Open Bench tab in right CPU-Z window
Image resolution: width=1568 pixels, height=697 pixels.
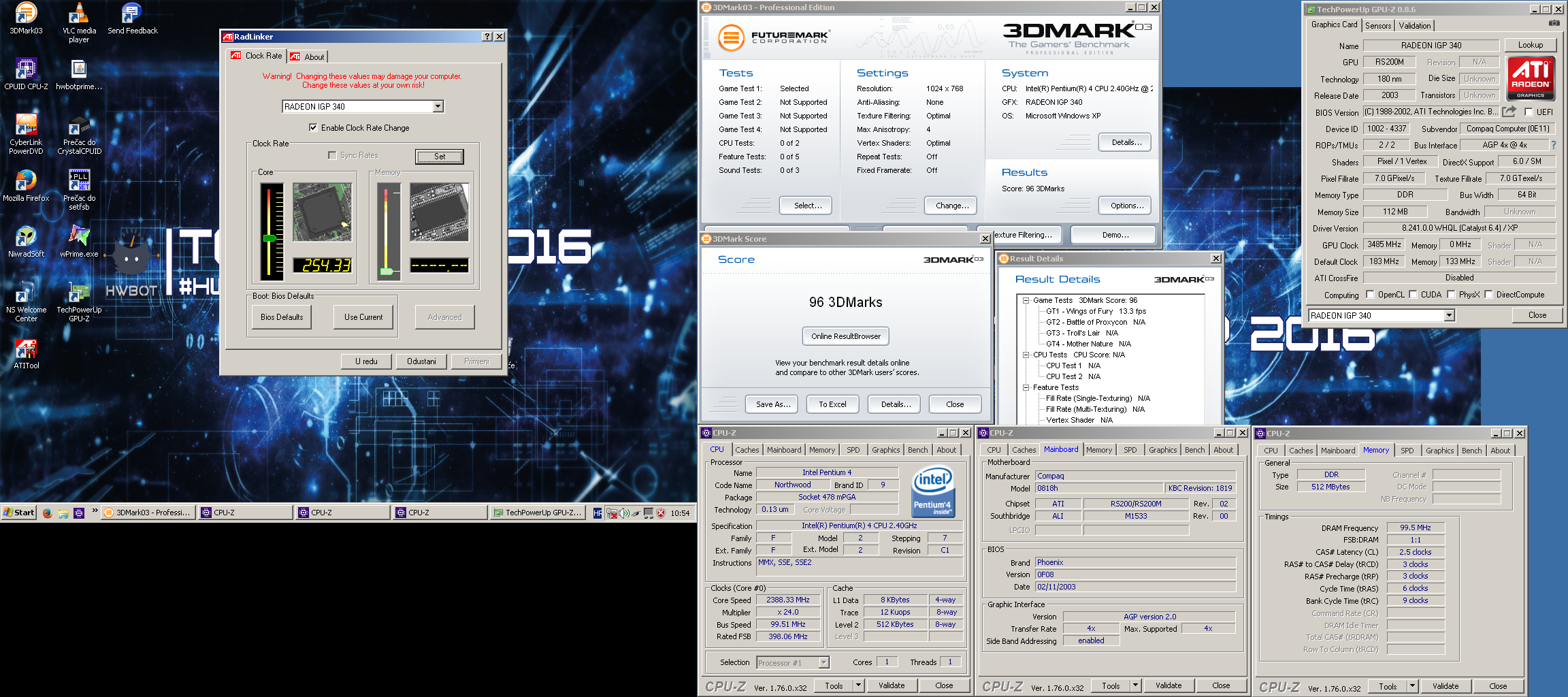pyautogui.click(x=1471, y=451)
